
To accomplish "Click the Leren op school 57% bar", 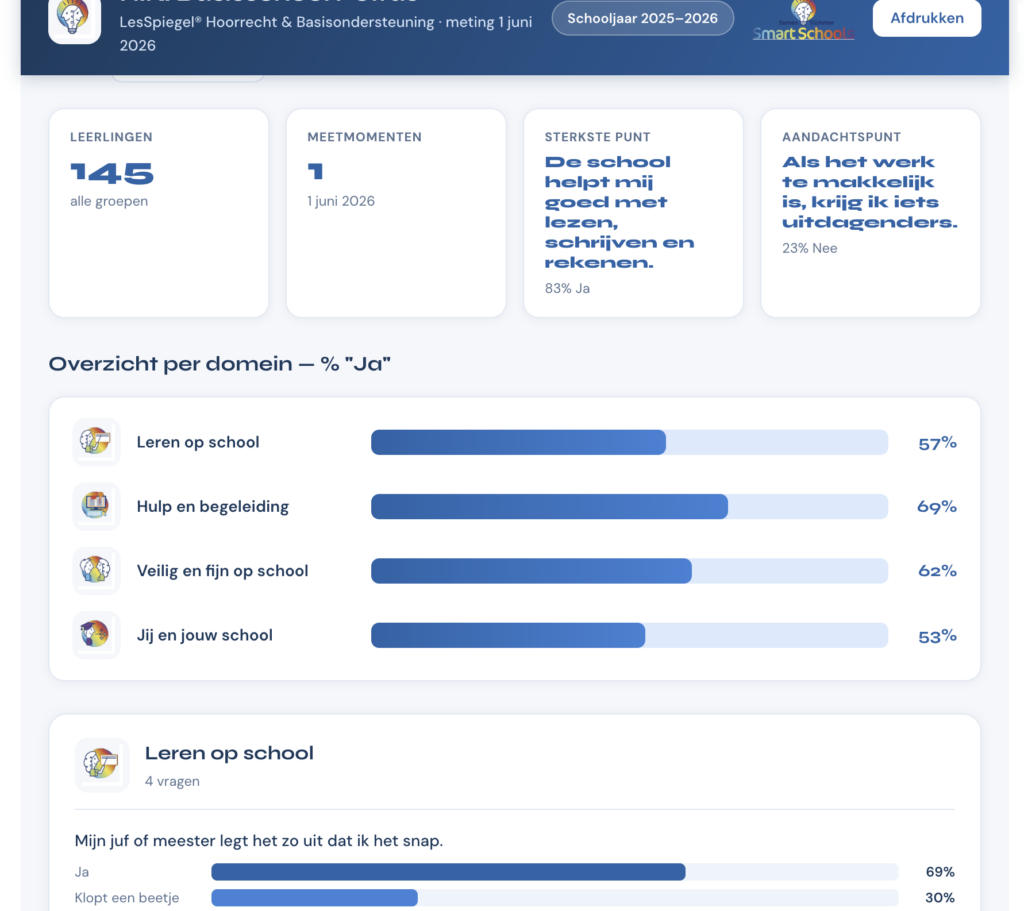I will coord(630,442).
